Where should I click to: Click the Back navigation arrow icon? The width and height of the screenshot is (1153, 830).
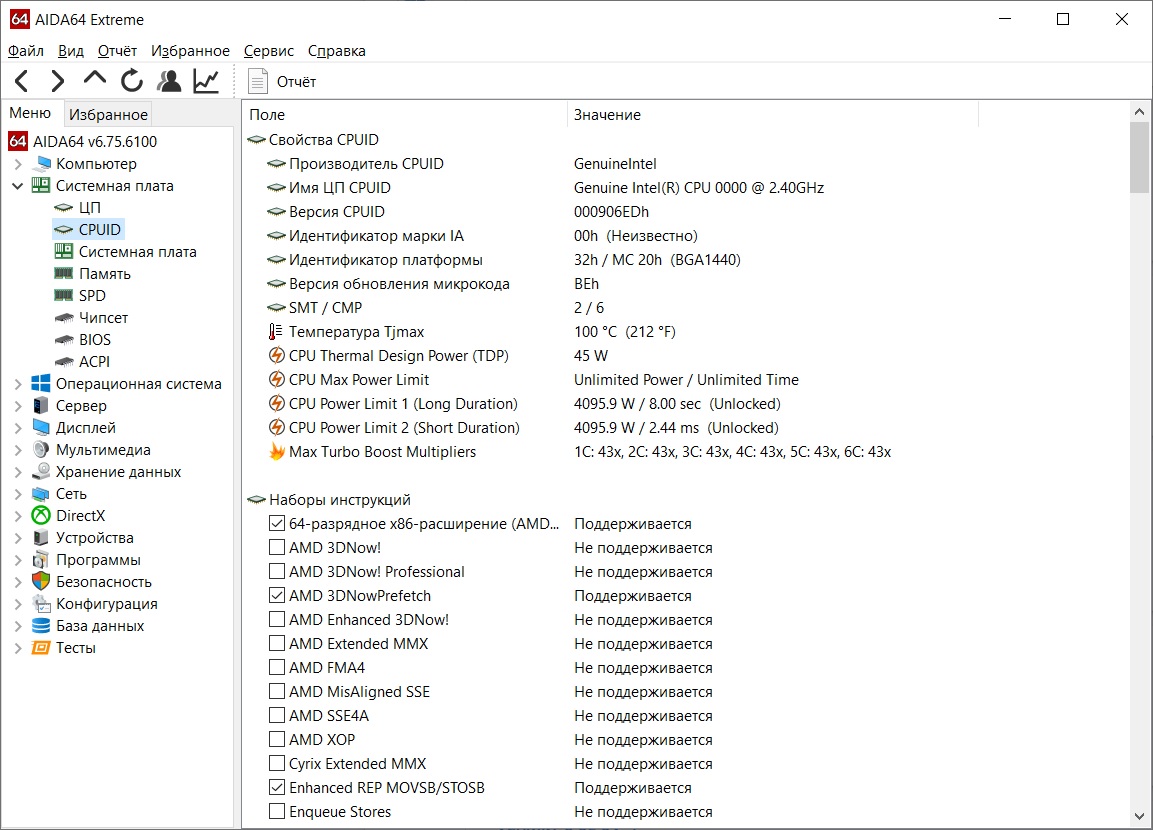pyautogui.click(x=22, y=81)
